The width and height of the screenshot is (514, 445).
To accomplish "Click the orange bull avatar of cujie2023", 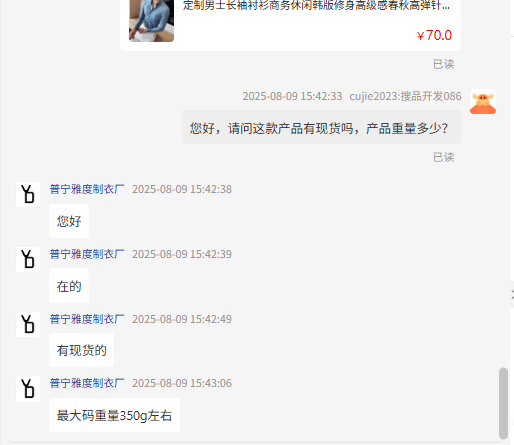I will (x=483, y=102).
